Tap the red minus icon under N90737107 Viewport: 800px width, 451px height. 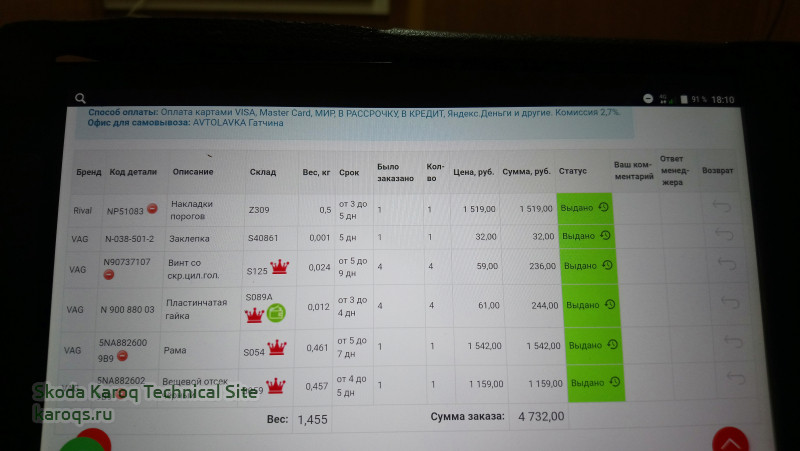108,274
